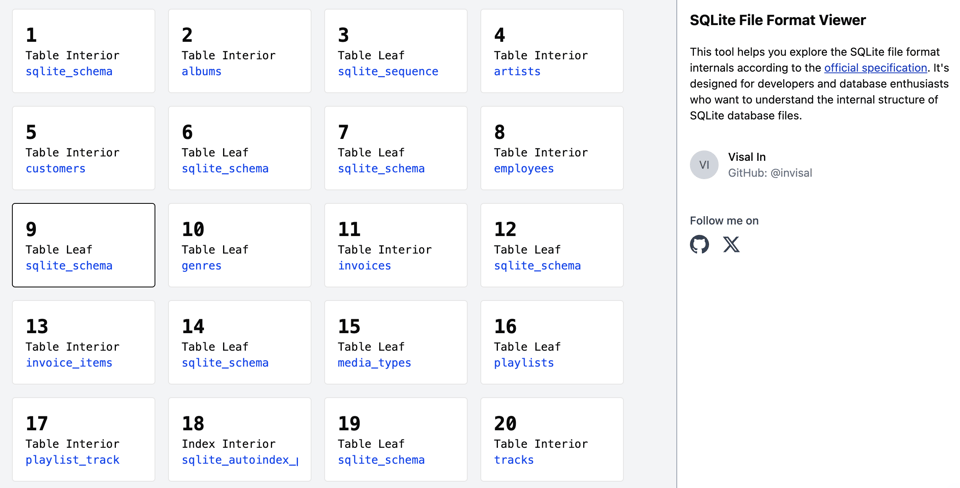Select page 3 sqlite_sequence card
Image resolution: width=960 pixels, height=488 pixels.
click(395, 51)
